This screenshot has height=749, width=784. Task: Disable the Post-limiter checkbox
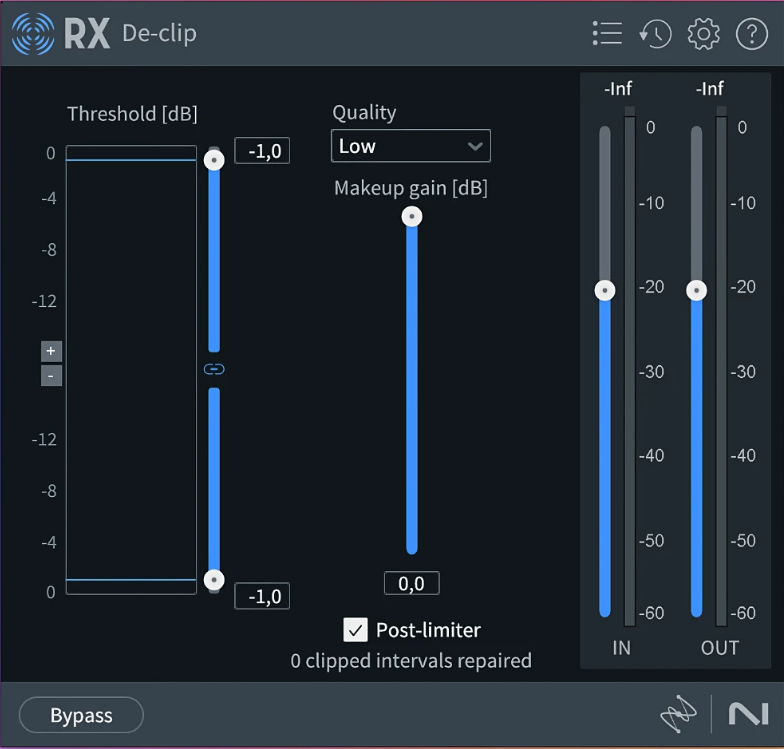point(355,630)
